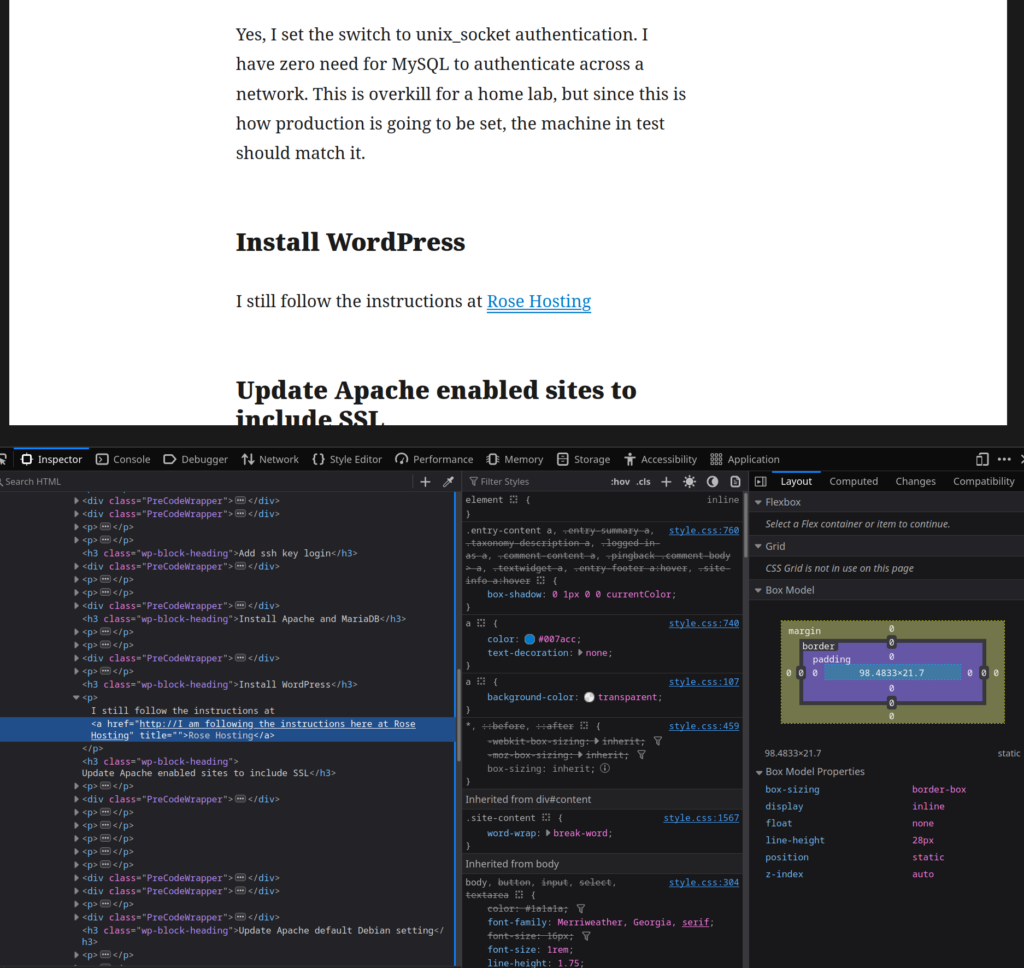Open source link style.css:459

click(x=703, y=726)
